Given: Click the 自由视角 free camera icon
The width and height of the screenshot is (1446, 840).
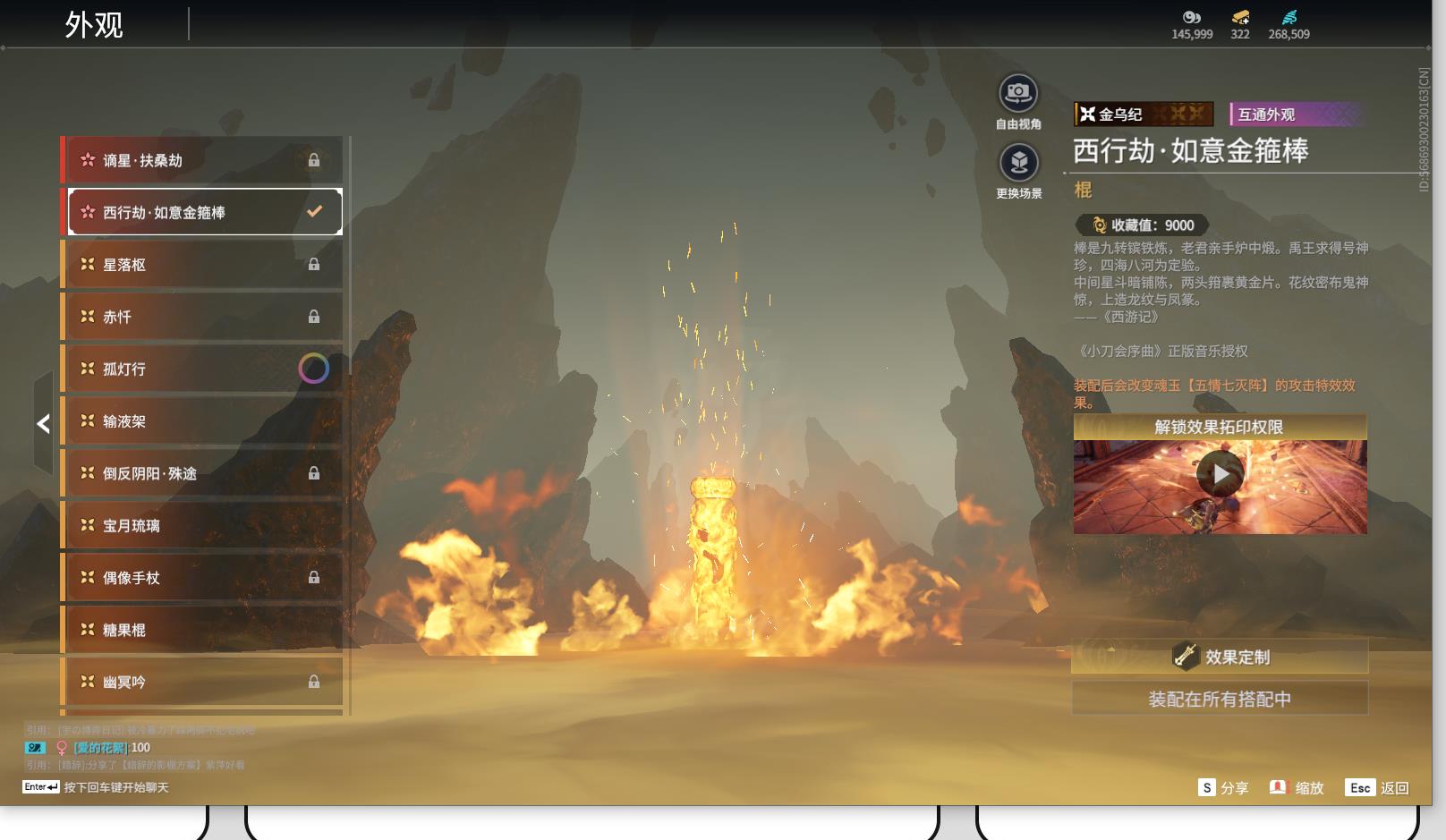Looking at the screenshot, I should 1018,93.
